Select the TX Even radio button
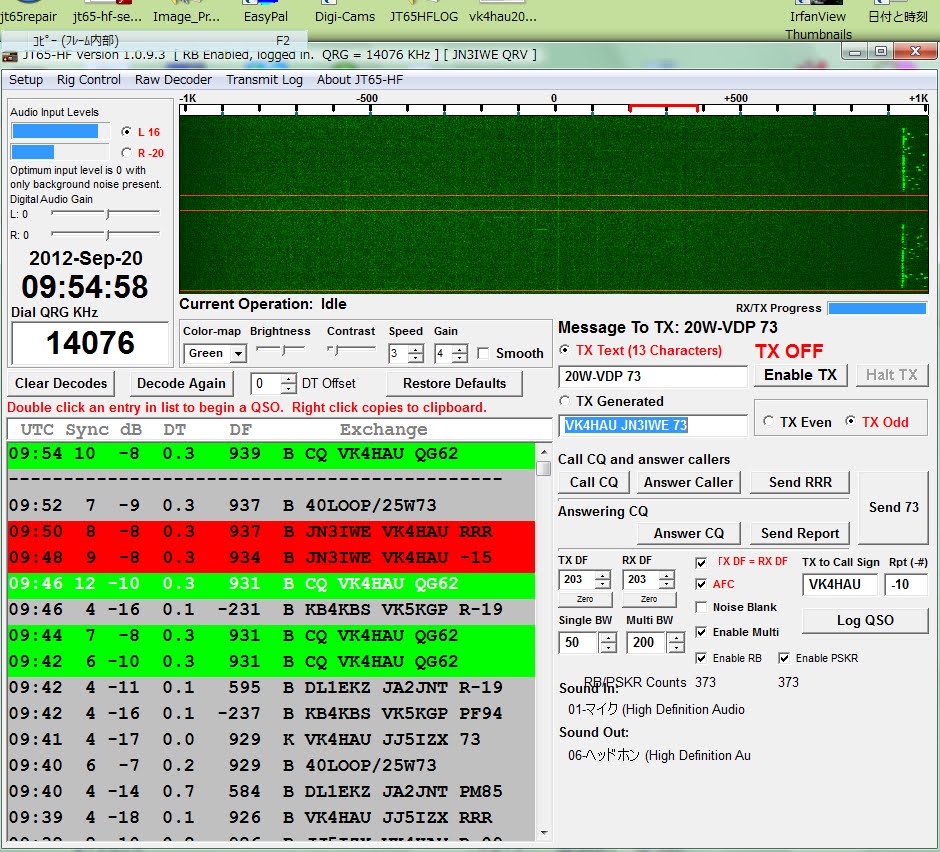The width and height of the screenshot is (940, 852). [x=768, y=422]
